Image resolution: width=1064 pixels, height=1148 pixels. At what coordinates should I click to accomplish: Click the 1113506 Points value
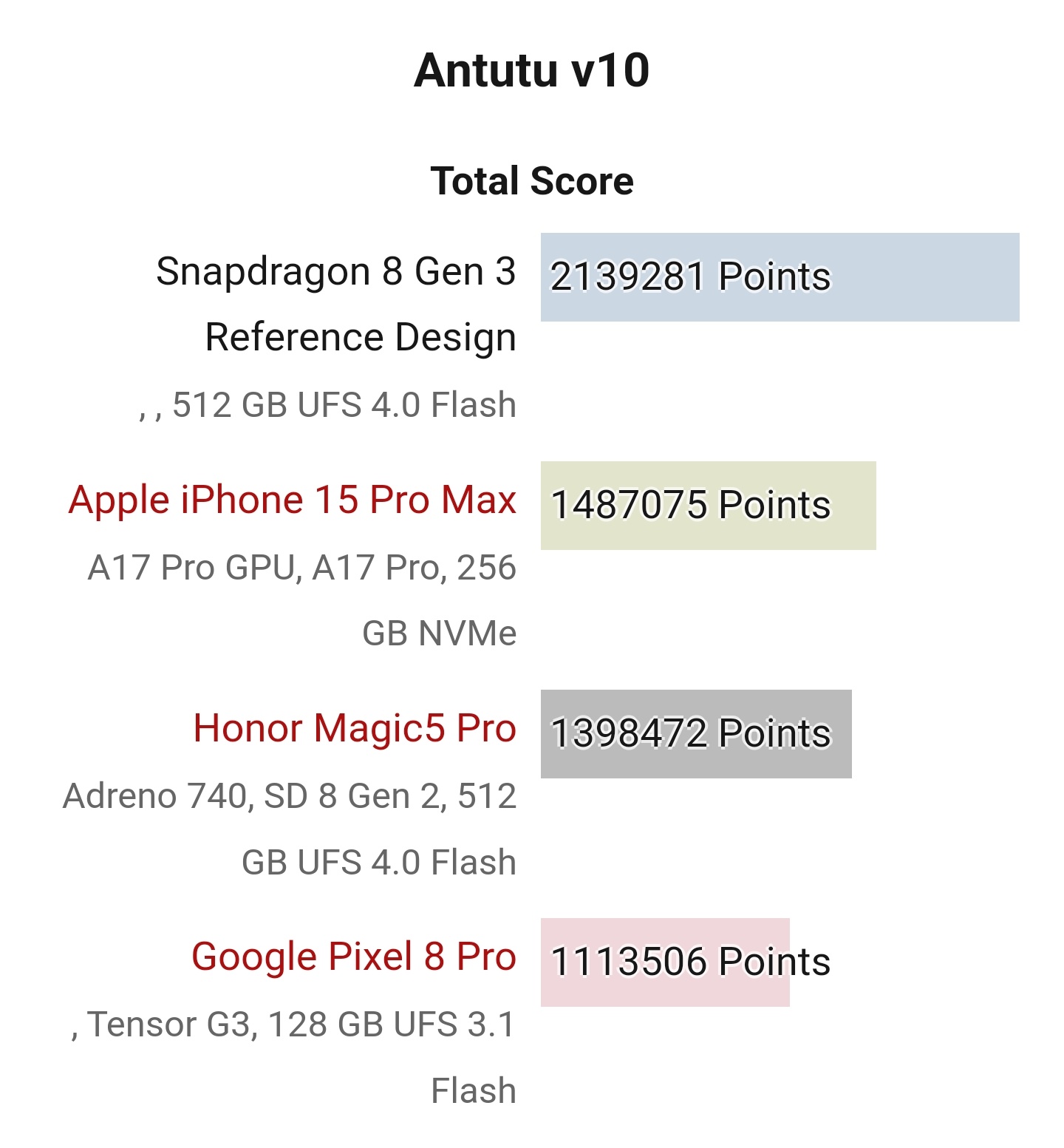(691, 962)
